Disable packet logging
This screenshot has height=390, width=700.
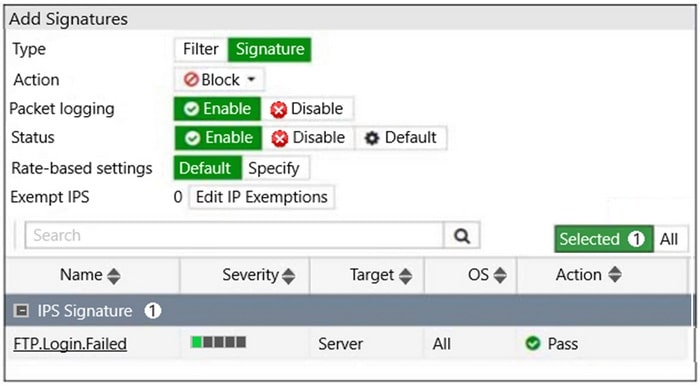pos(307,109)
